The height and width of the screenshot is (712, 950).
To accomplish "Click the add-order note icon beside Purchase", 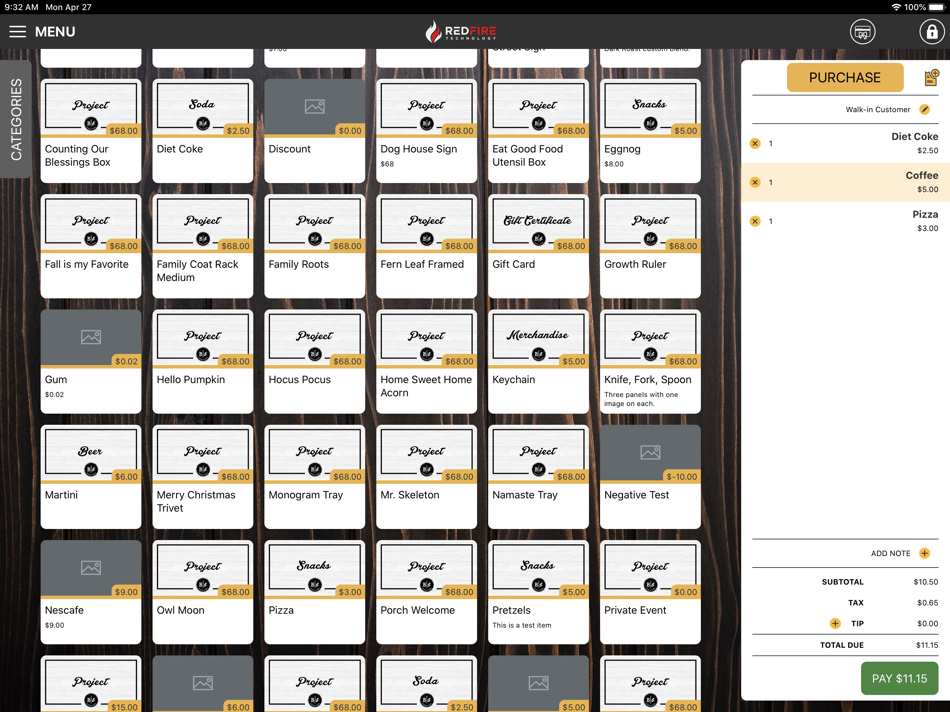I will click(931, 78).
